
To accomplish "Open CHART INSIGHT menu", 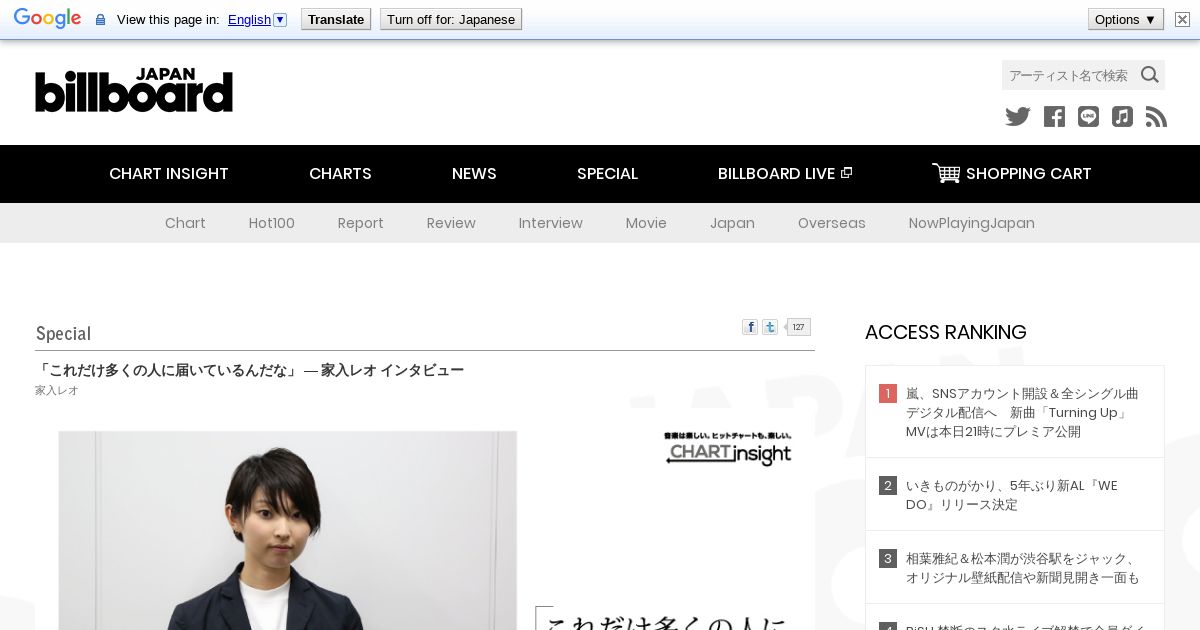I will 169,173.
